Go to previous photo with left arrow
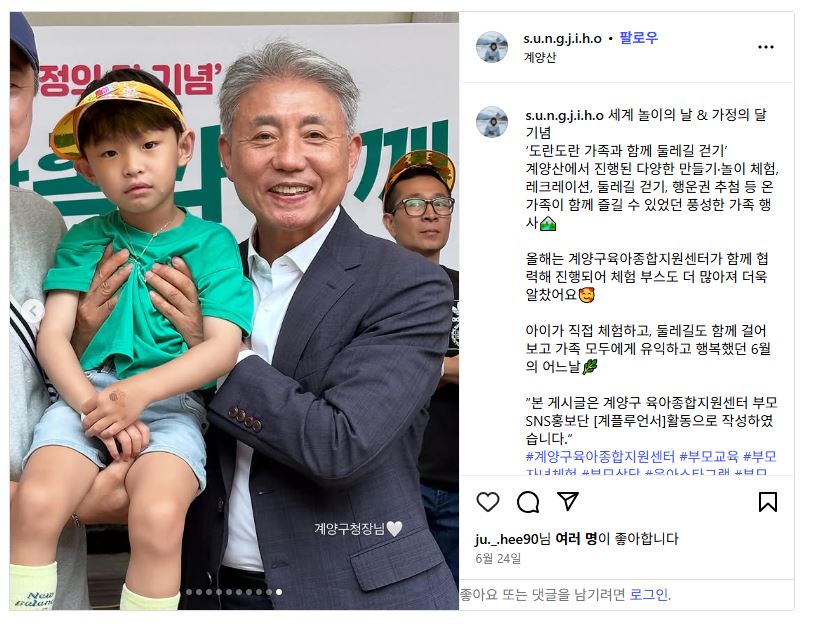 coord(34,311)
